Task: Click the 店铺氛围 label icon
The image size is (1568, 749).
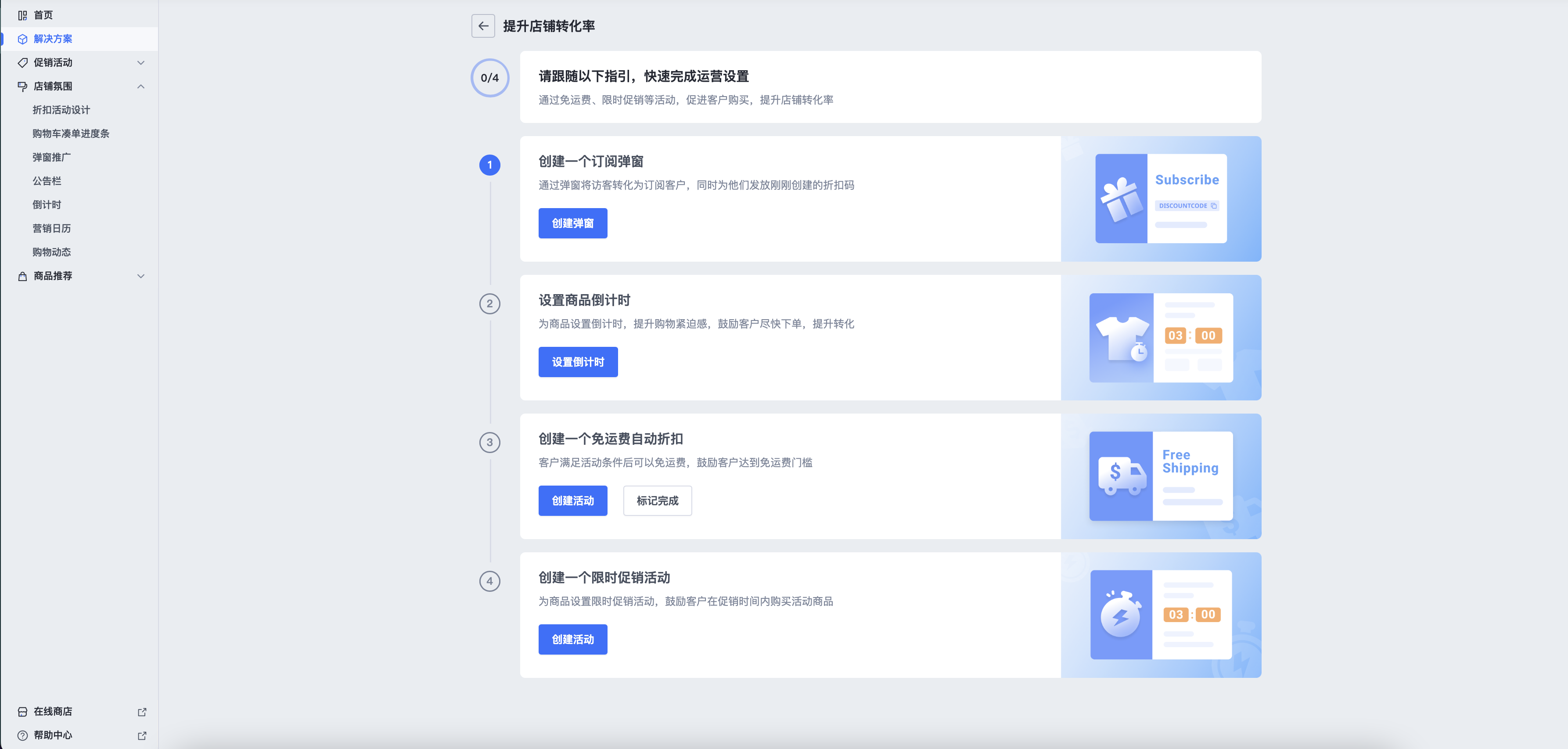Action: (22, 86)
